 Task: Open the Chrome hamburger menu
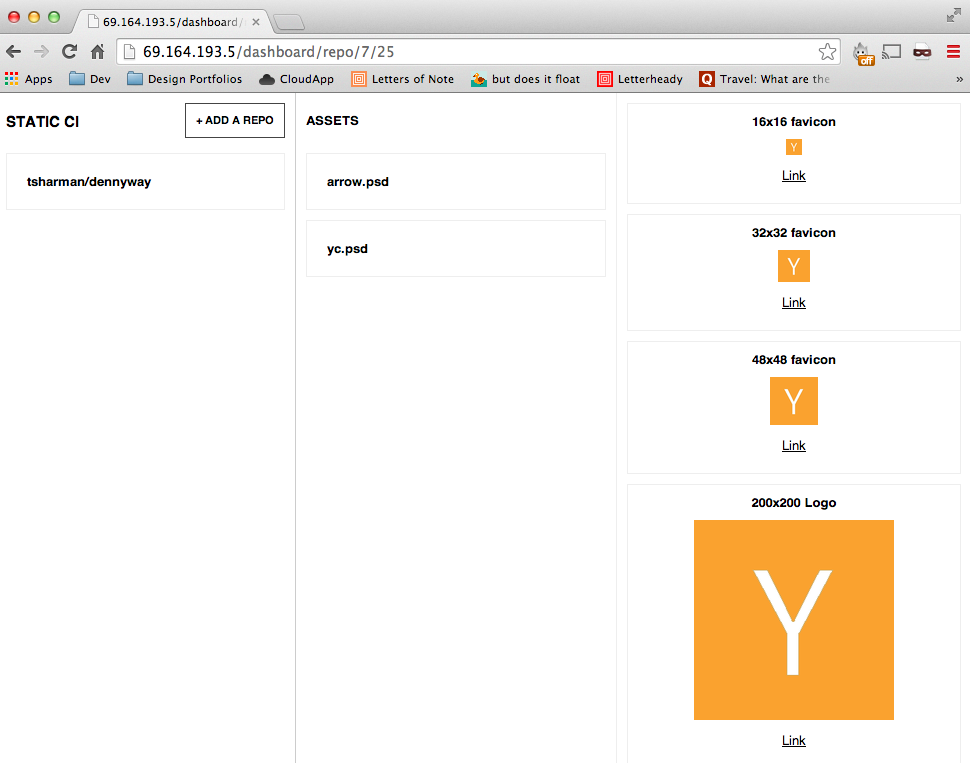coord(953,52)
